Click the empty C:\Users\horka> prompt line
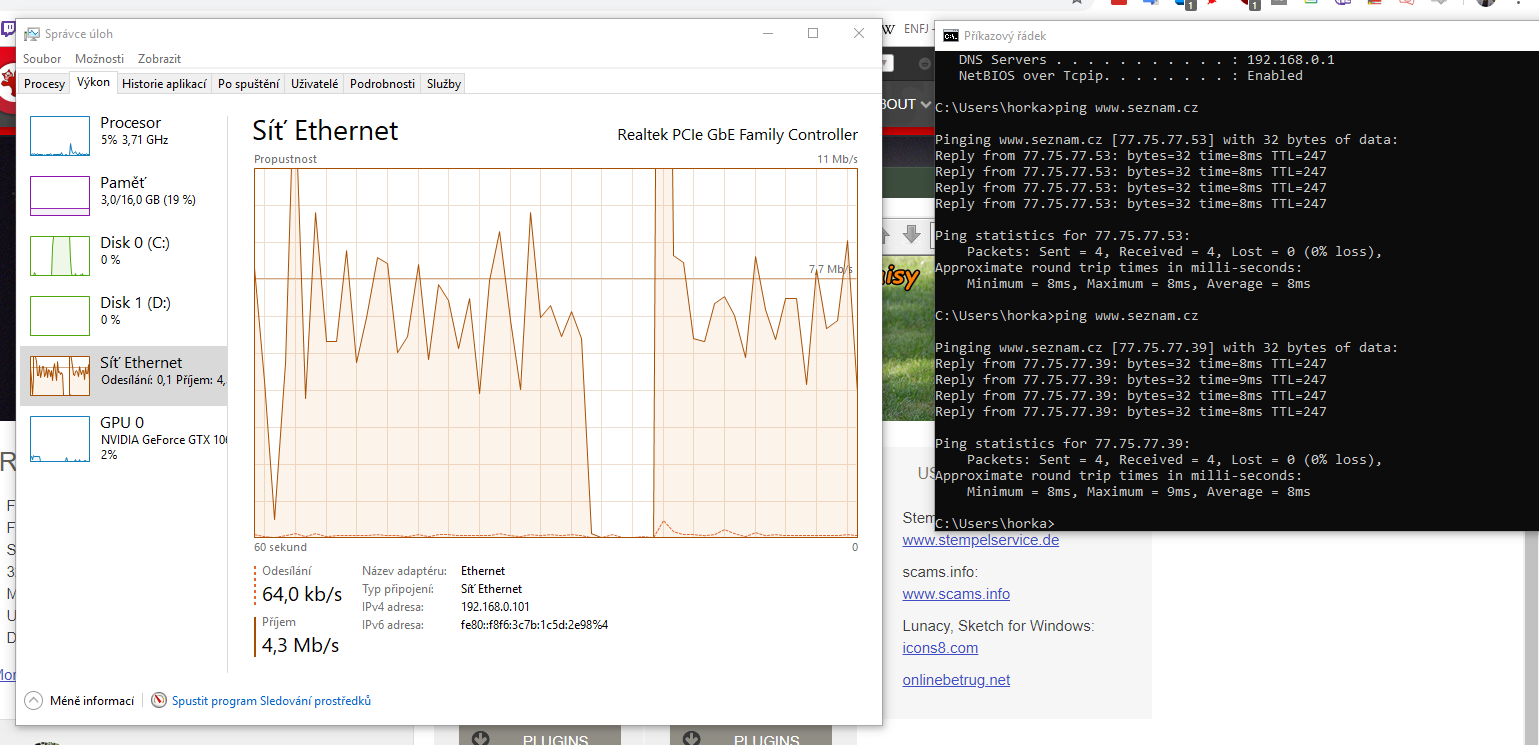 [995, 524]
